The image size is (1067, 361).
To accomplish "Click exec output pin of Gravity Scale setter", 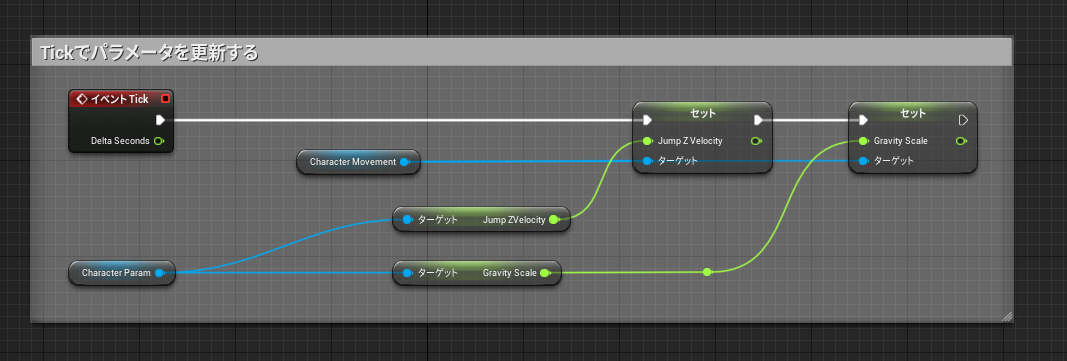I will click(x=963, y=120).
